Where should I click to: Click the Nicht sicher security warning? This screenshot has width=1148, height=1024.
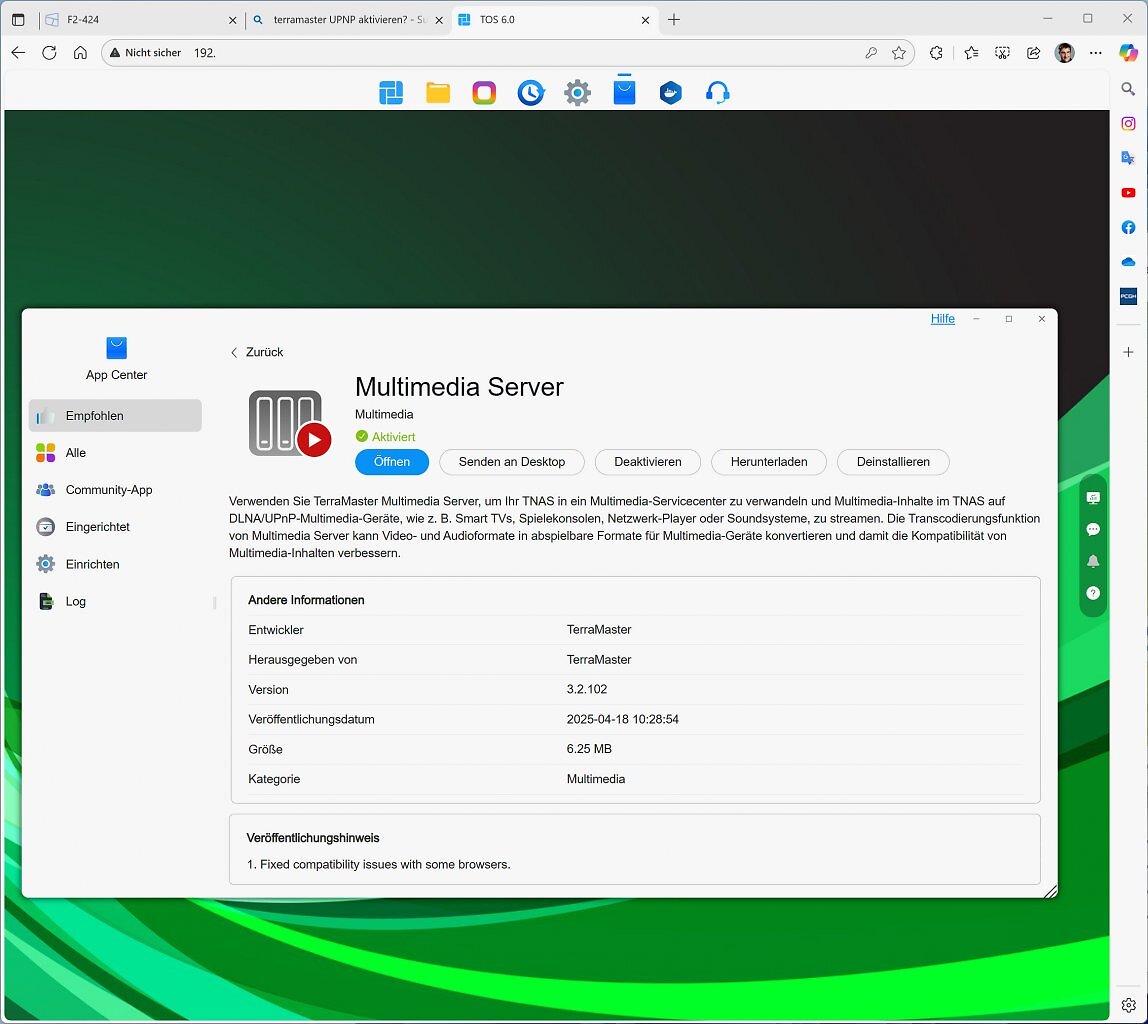(x=145, y=53)
